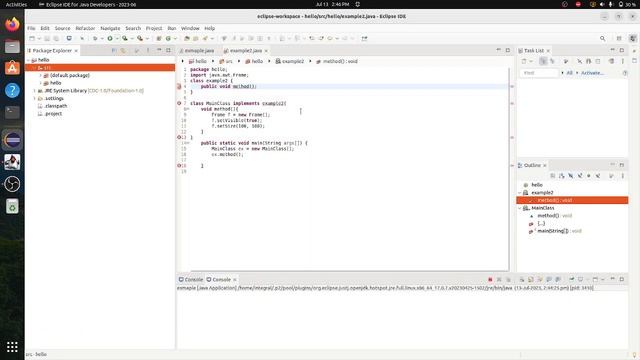Click the Task List View Menu dots

point(623,61)
